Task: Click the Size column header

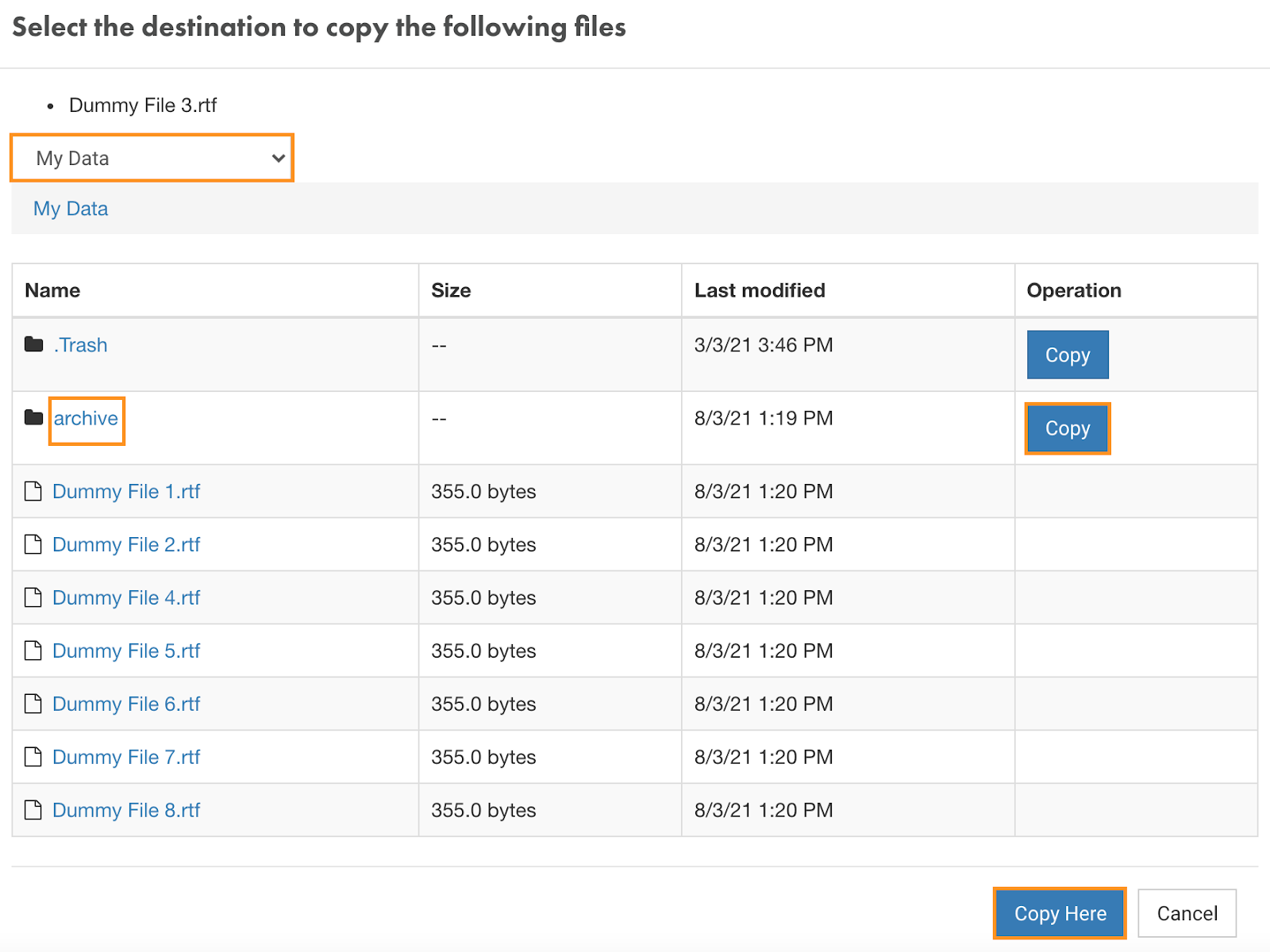Action: [x=451, y=290]
